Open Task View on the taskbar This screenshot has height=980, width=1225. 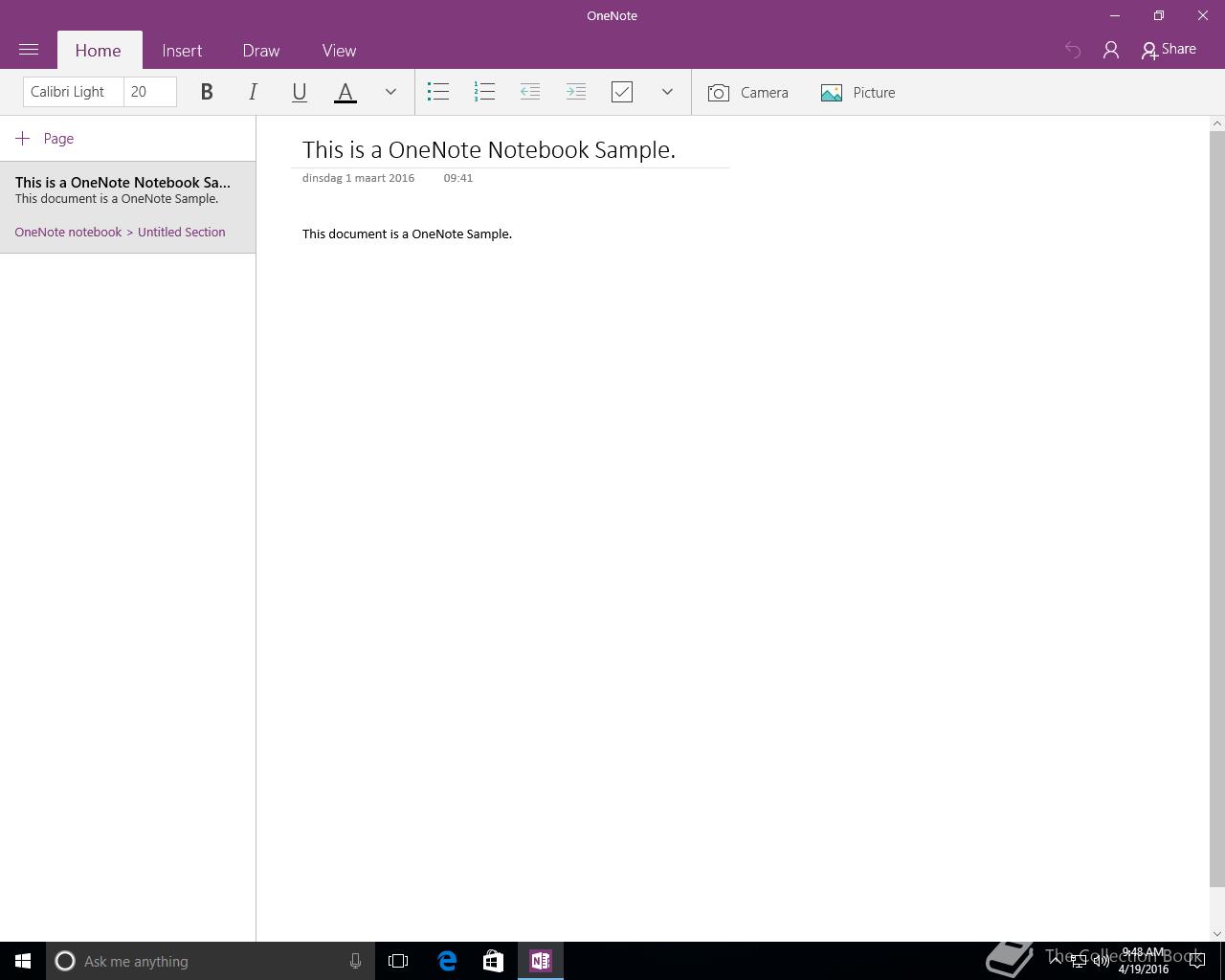(x=398, y=961)
